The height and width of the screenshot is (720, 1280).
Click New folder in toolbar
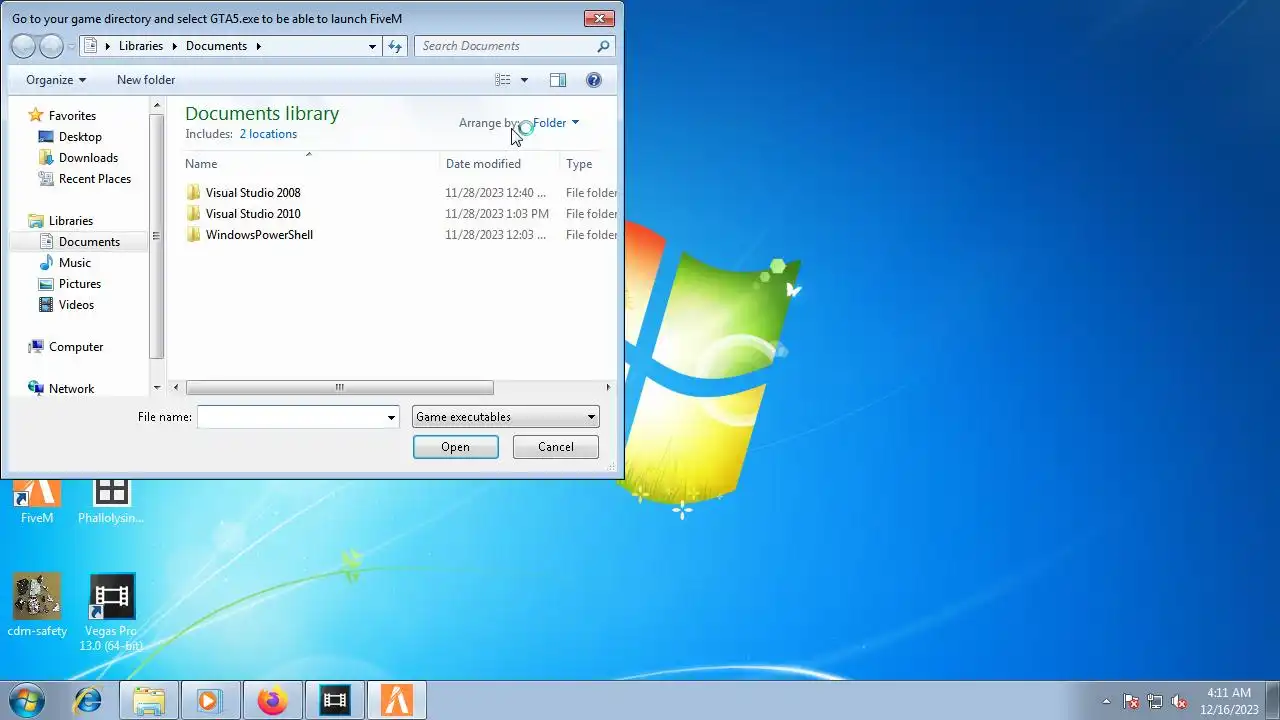[146, 80]
